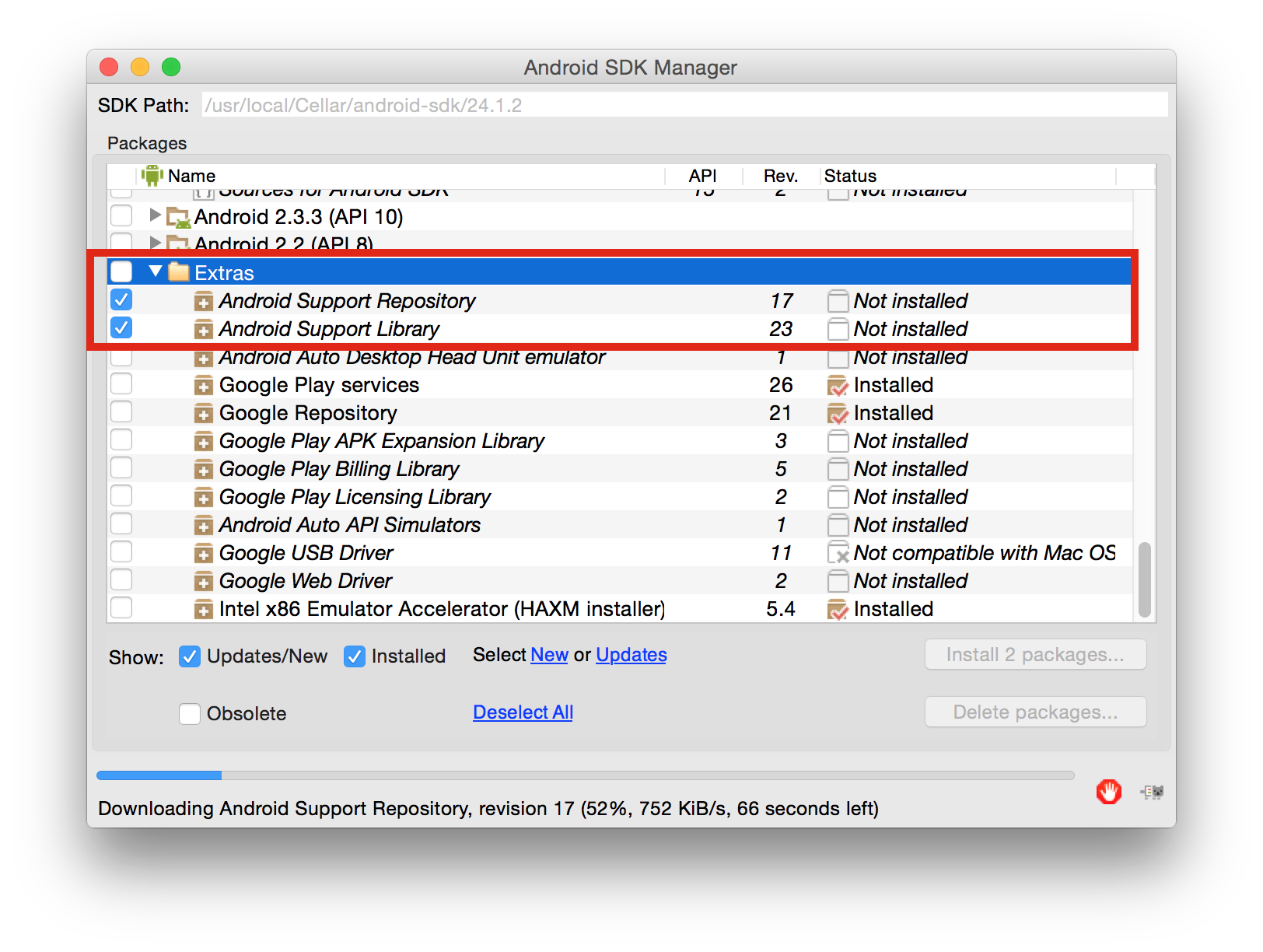Click the Deselect All link
The width and height of the screenshot is (1263, 952).
pos(523,712)
